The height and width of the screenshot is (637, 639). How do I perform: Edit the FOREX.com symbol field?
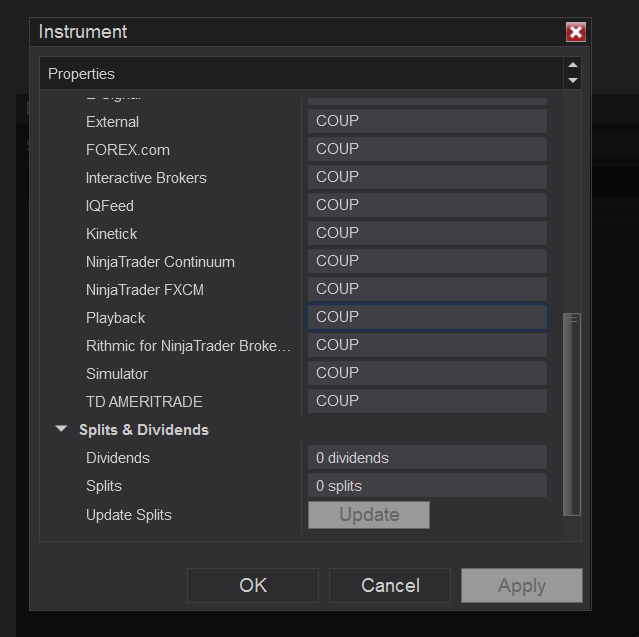click(427, 149)
